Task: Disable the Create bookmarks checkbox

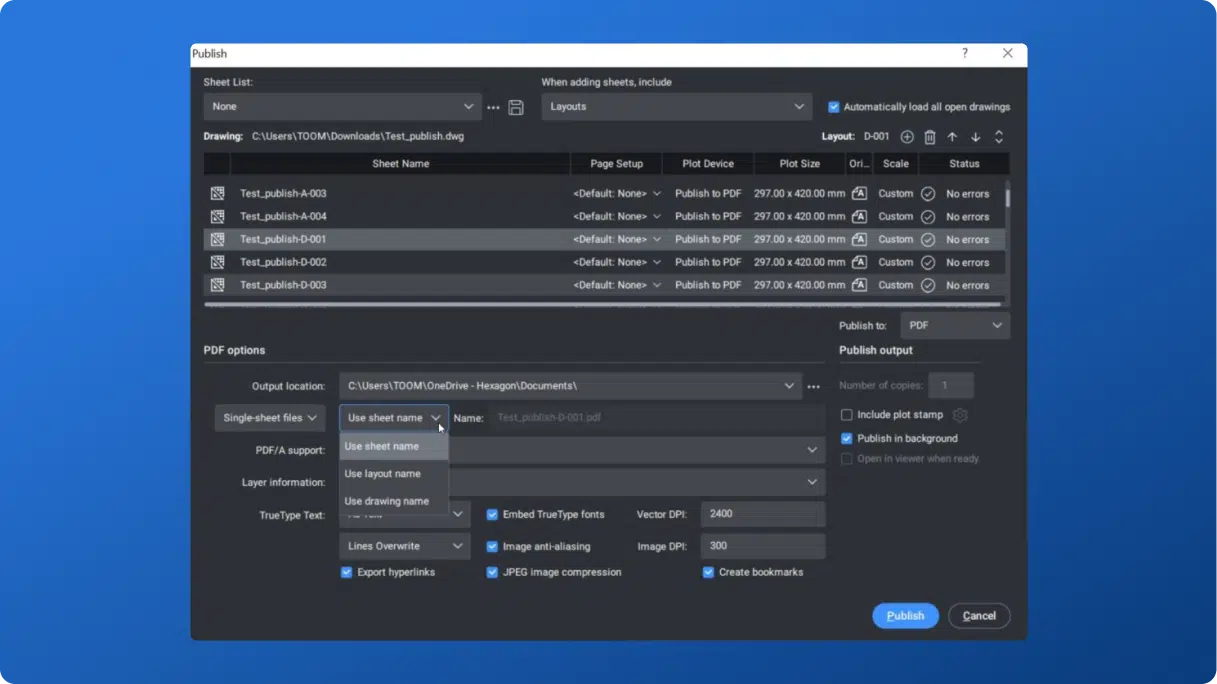Action: tap(708, 573)
